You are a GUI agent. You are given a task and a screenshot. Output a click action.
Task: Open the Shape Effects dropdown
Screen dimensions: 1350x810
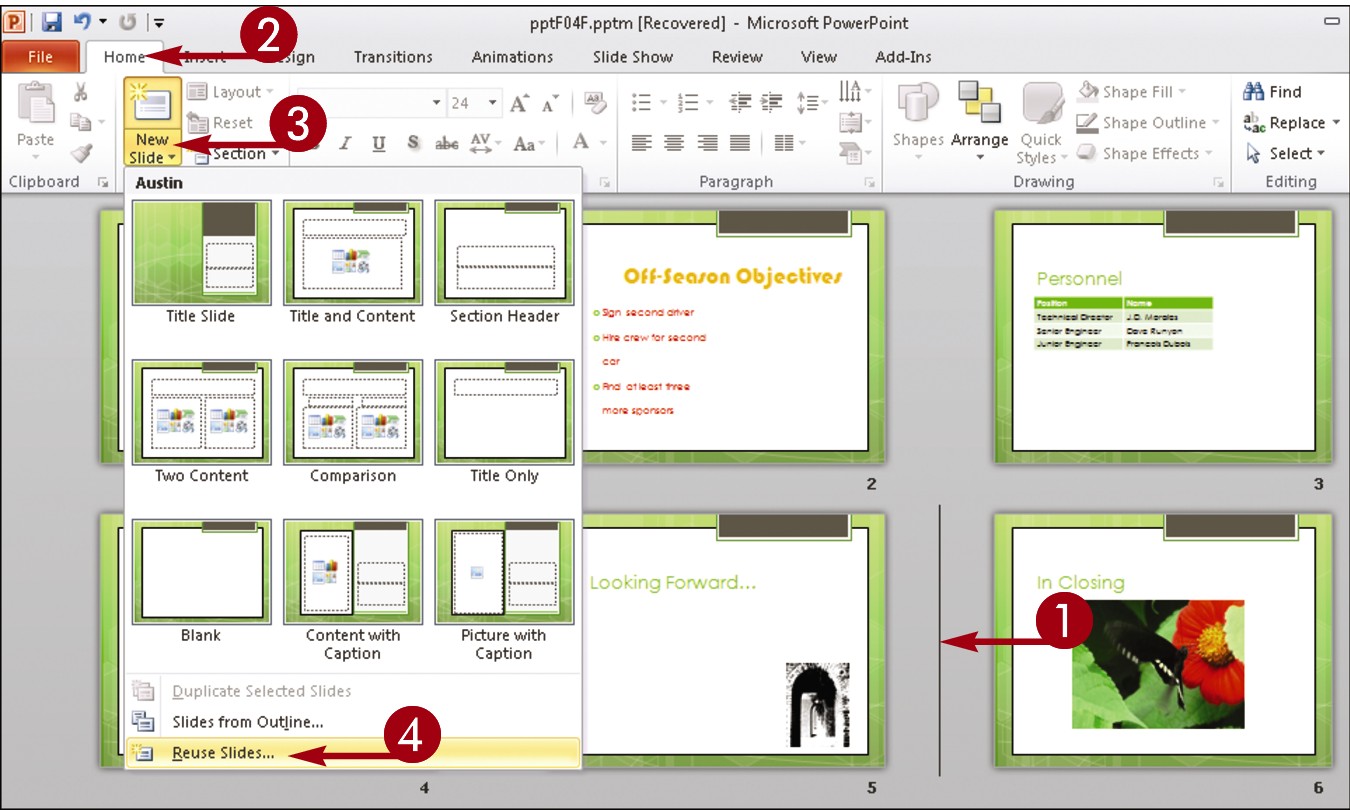[1145, 153]
